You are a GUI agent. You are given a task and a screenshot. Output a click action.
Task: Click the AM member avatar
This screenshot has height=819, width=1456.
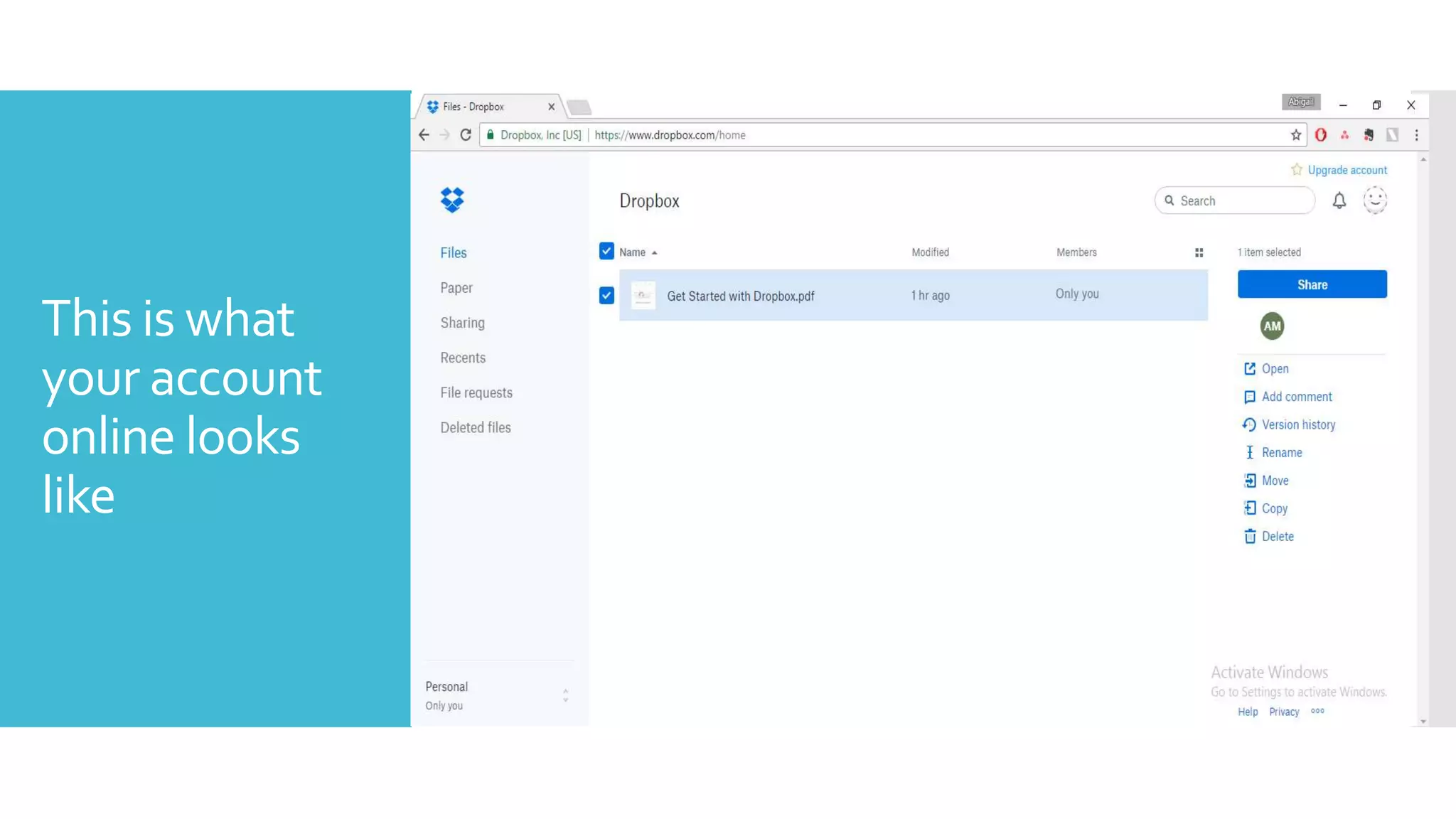coord(1272,326)
